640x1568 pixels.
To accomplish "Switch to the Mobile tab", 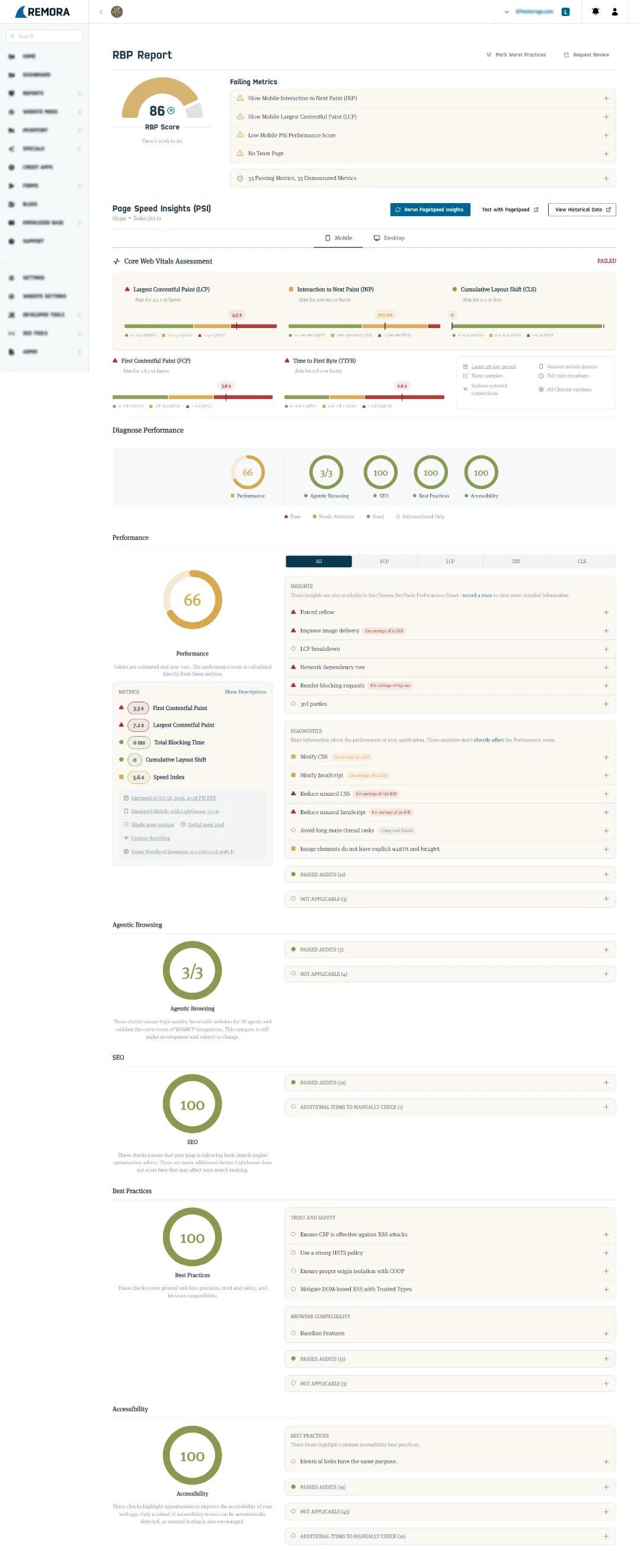I will [x=338, y=238].
